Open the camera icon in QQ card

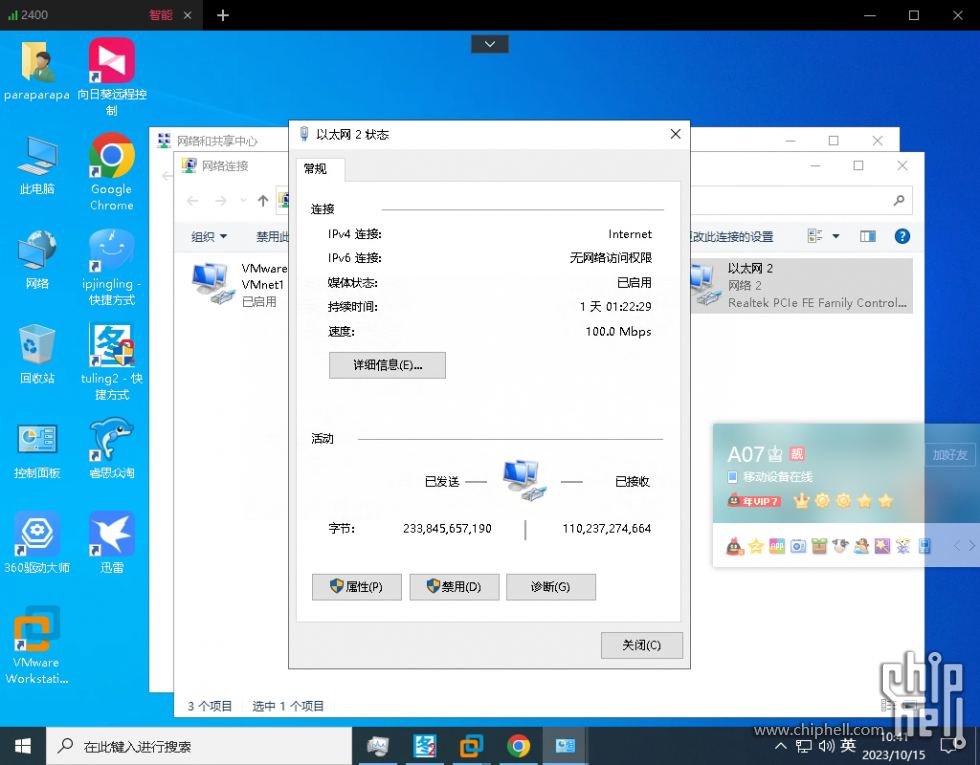click(798, 547)
